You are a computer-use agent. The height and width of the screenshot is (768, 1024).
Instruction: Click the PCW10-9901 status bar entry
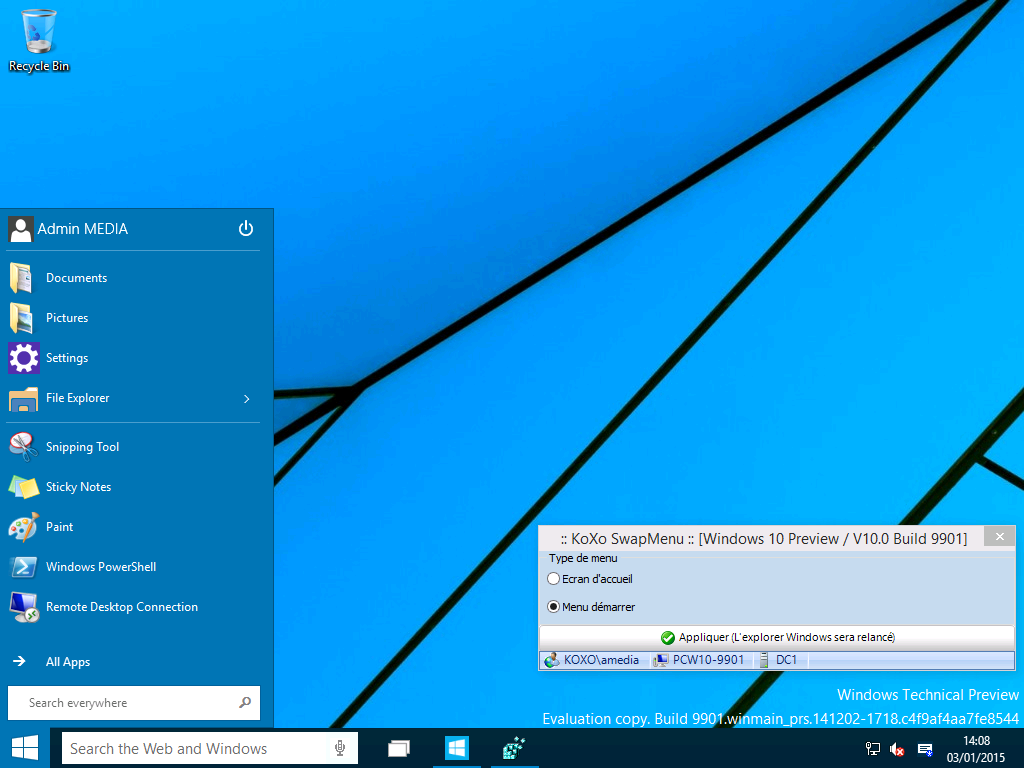tap(699, 660)
